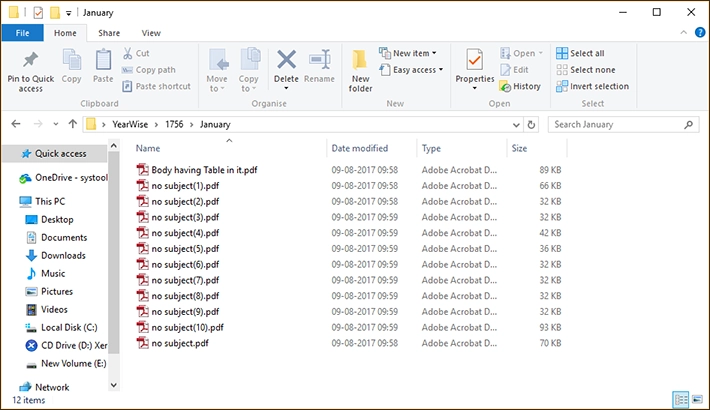Click Select none option
Viewport: 710px width, 410px height.
tap(586, 70)
